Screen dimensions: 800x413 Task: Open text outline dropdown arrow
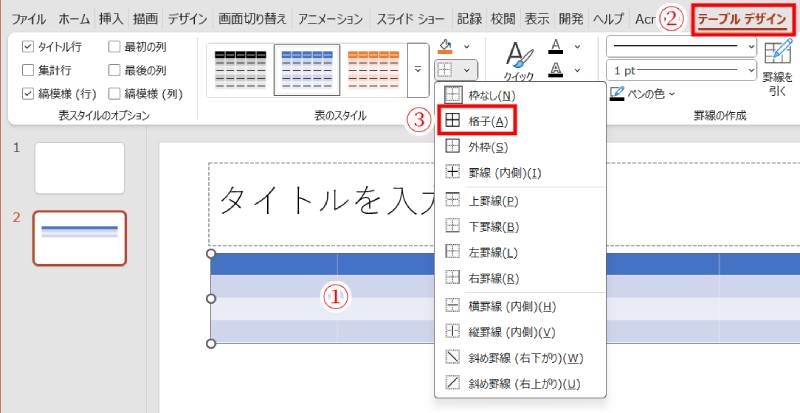tap(577, 70)
